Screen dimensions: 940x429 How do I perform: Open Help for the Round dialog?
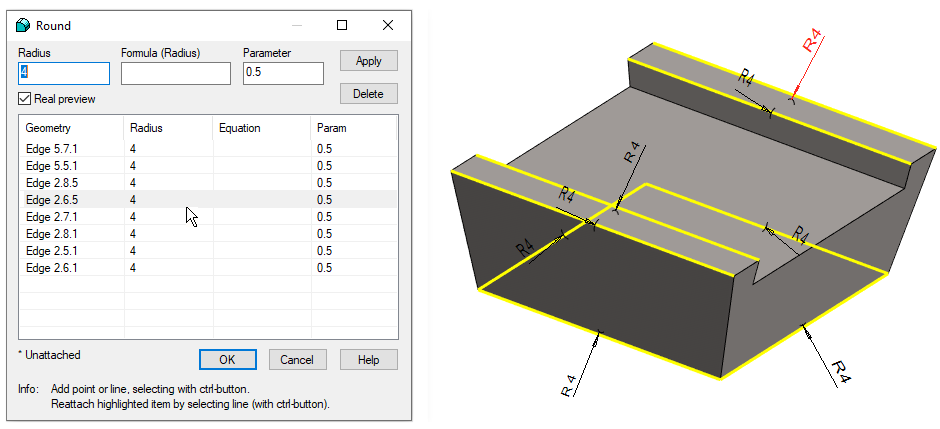point(368,360)
